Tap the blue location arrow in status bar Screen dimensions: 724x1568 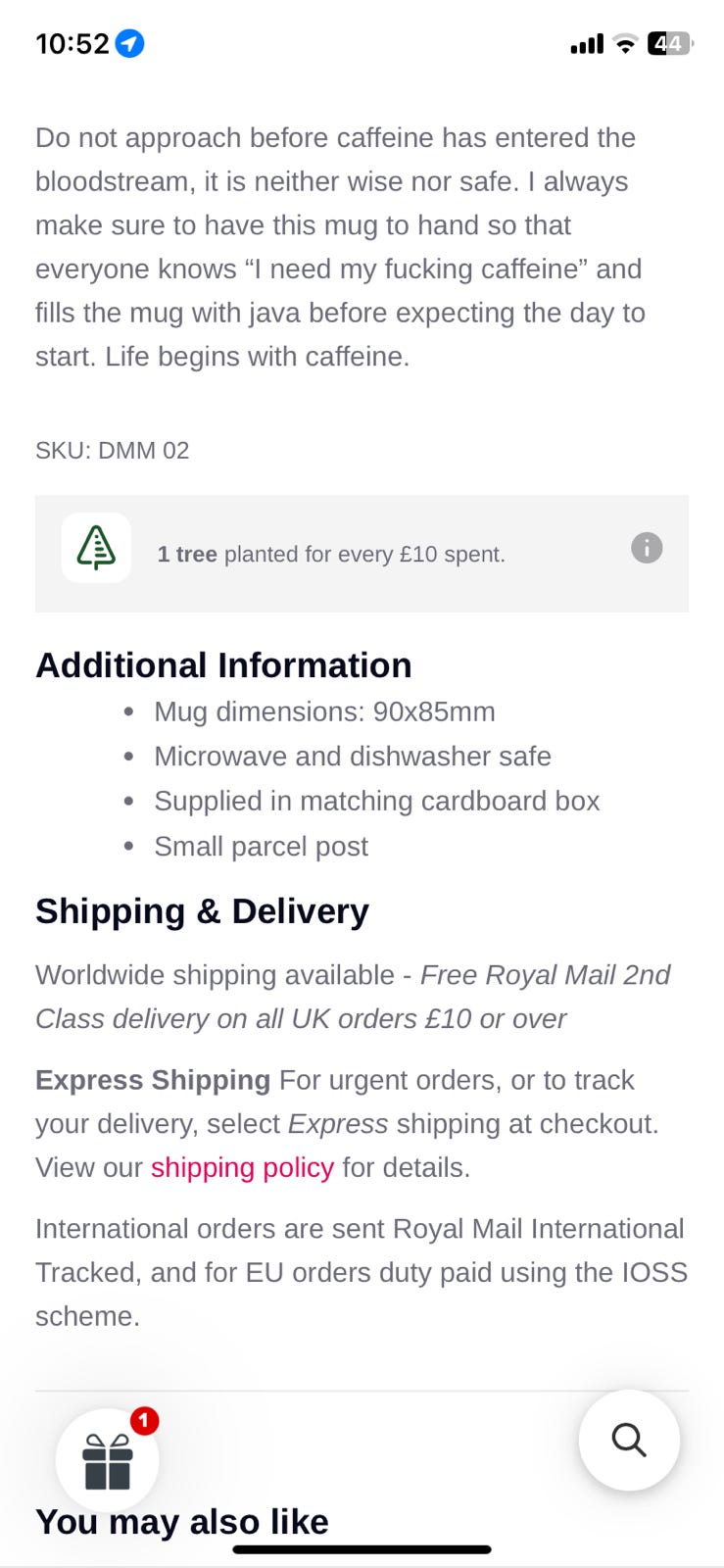click(130, 43)
